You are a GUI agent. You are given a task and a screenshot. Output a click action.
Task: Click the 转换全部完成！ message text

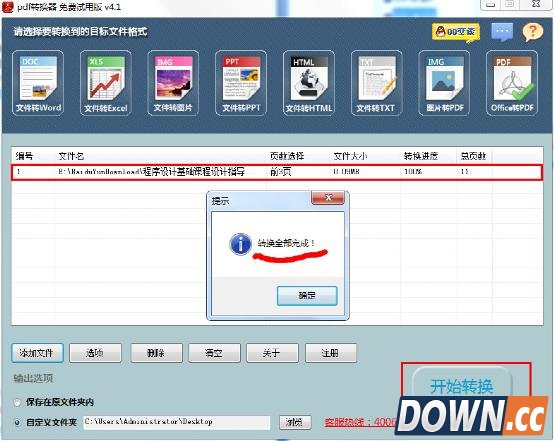click(x=286, y=243)
